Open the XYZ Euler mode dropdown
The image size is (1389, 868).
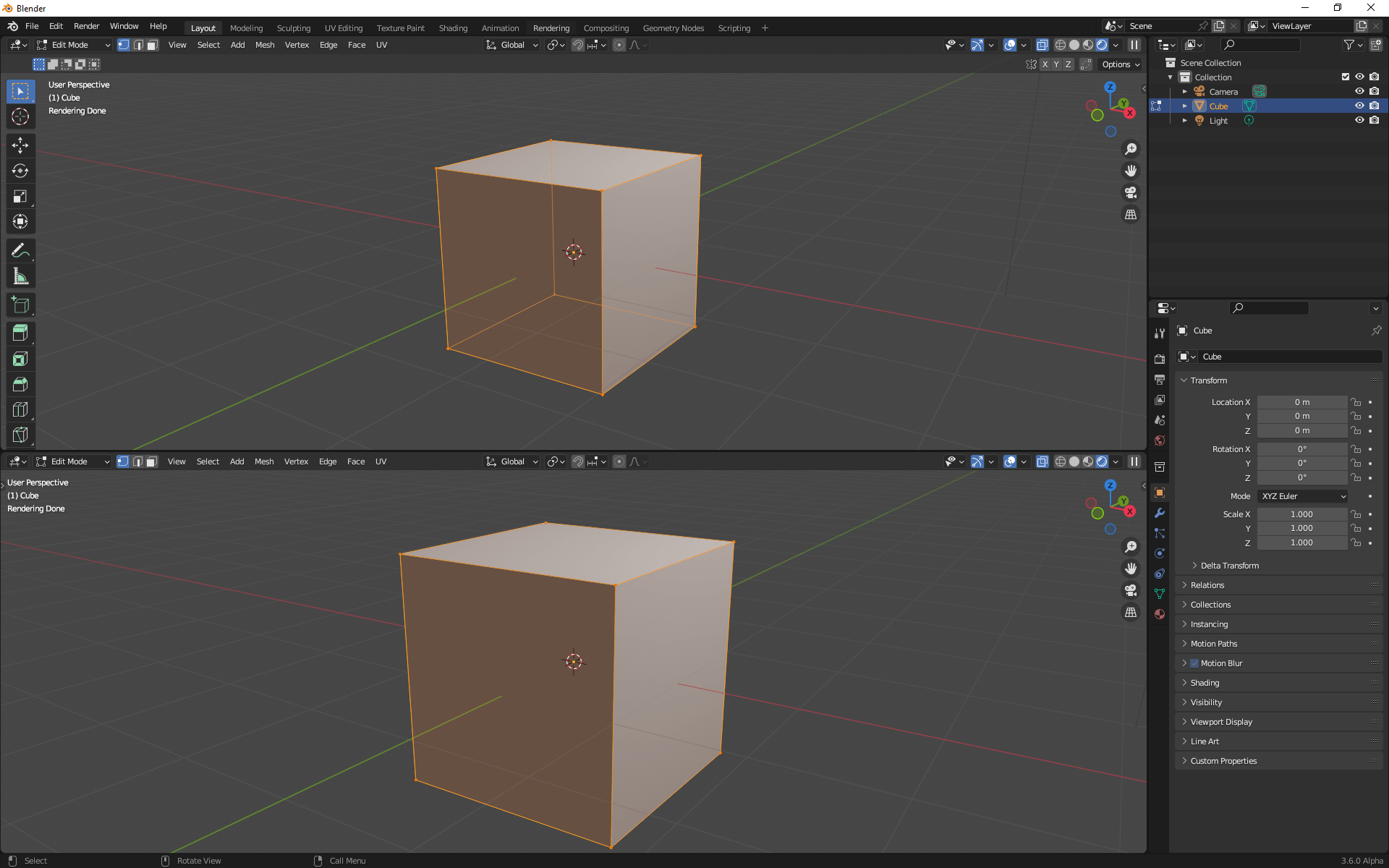(x=1302, y=495)
